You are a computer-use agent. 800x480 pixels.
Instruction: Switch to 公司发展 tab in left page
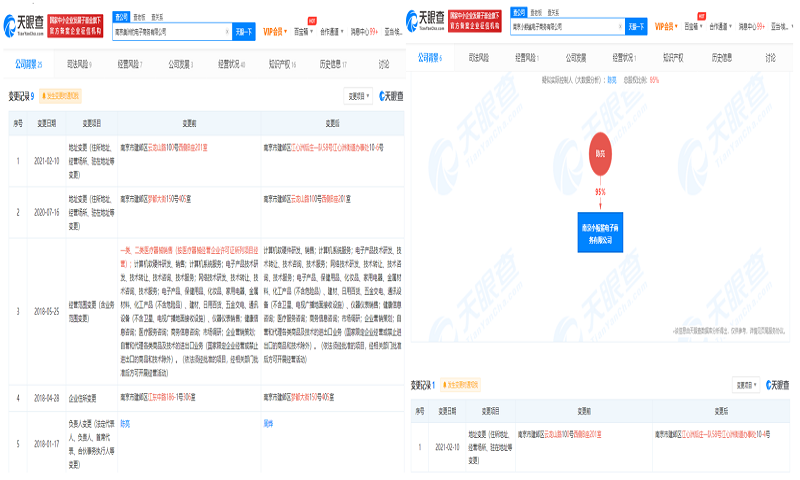(181, 64)
